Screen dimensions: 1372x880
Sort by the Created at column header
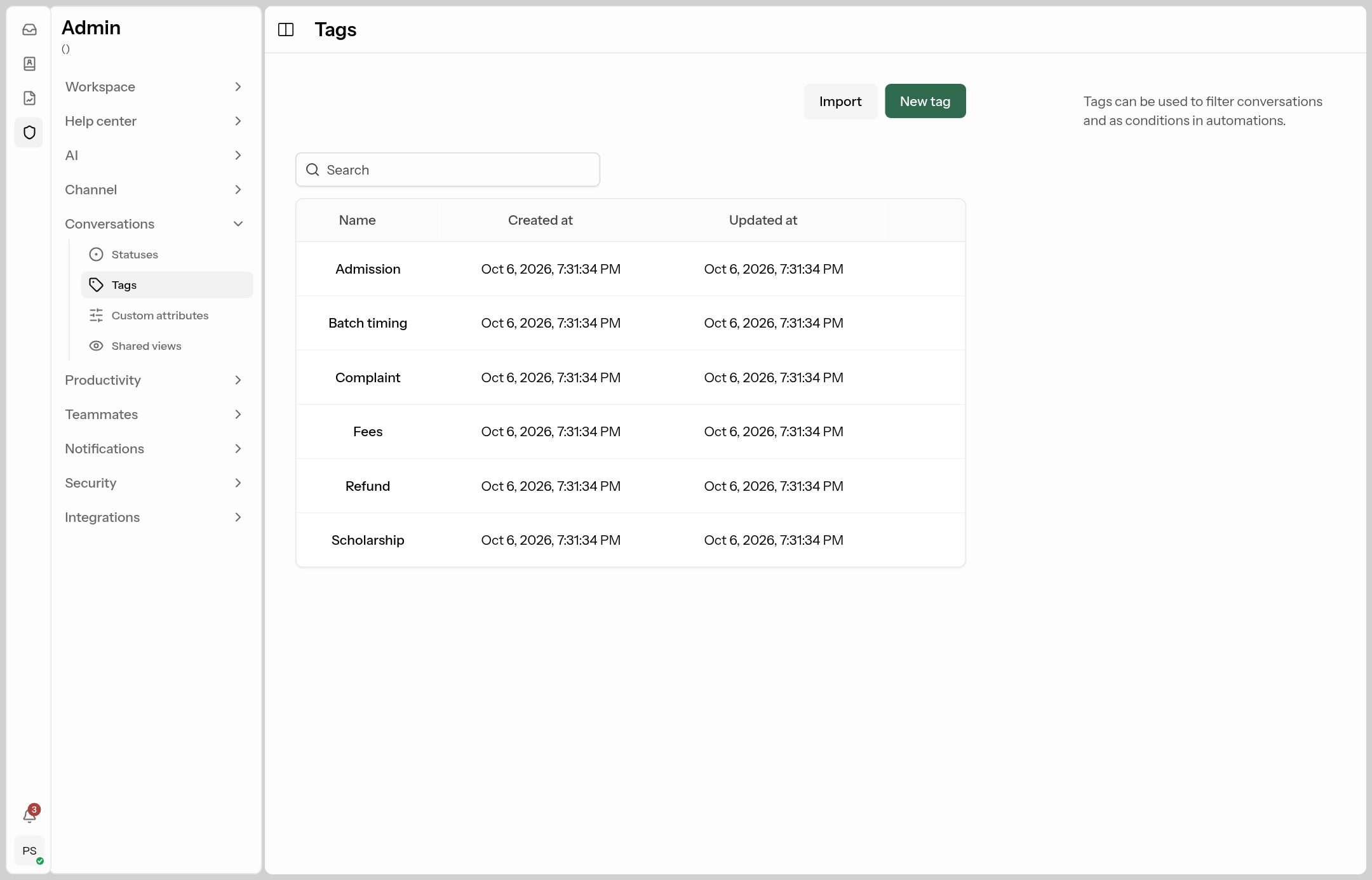tap(541, 220)
